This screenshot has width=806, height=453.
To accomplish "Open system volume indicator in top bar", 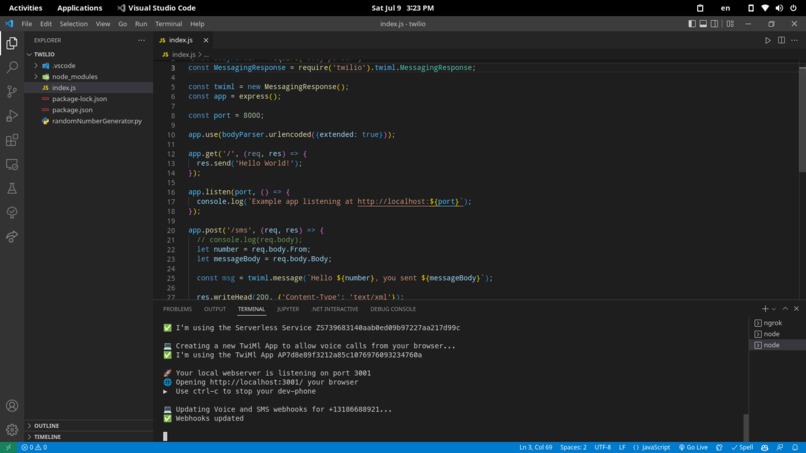I will pyautogui.click(x=779, y=8).
